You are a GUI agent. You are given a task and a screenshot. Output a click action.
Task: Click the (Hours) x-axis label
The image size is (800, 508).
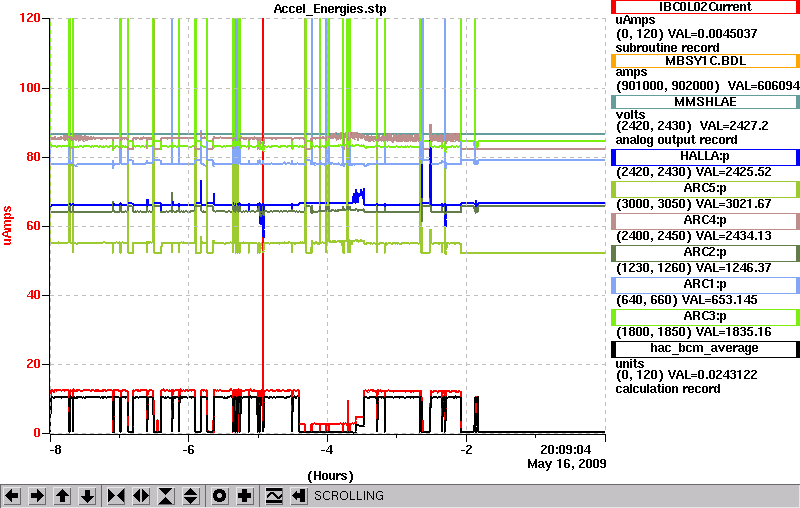330,476
